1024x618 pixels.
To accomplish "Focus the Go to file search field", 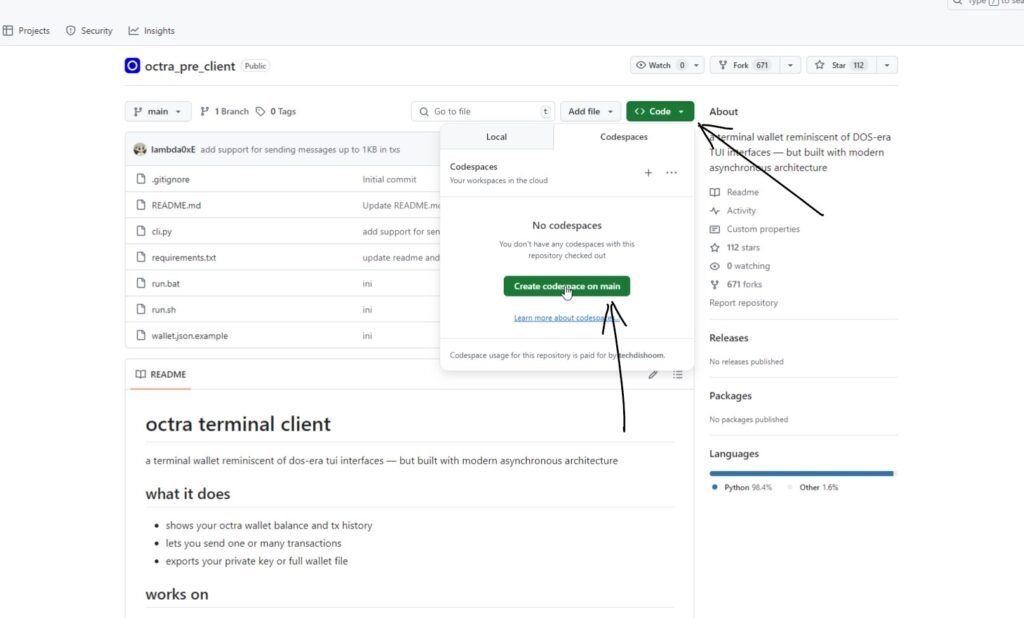I will [x=483, y=112].
